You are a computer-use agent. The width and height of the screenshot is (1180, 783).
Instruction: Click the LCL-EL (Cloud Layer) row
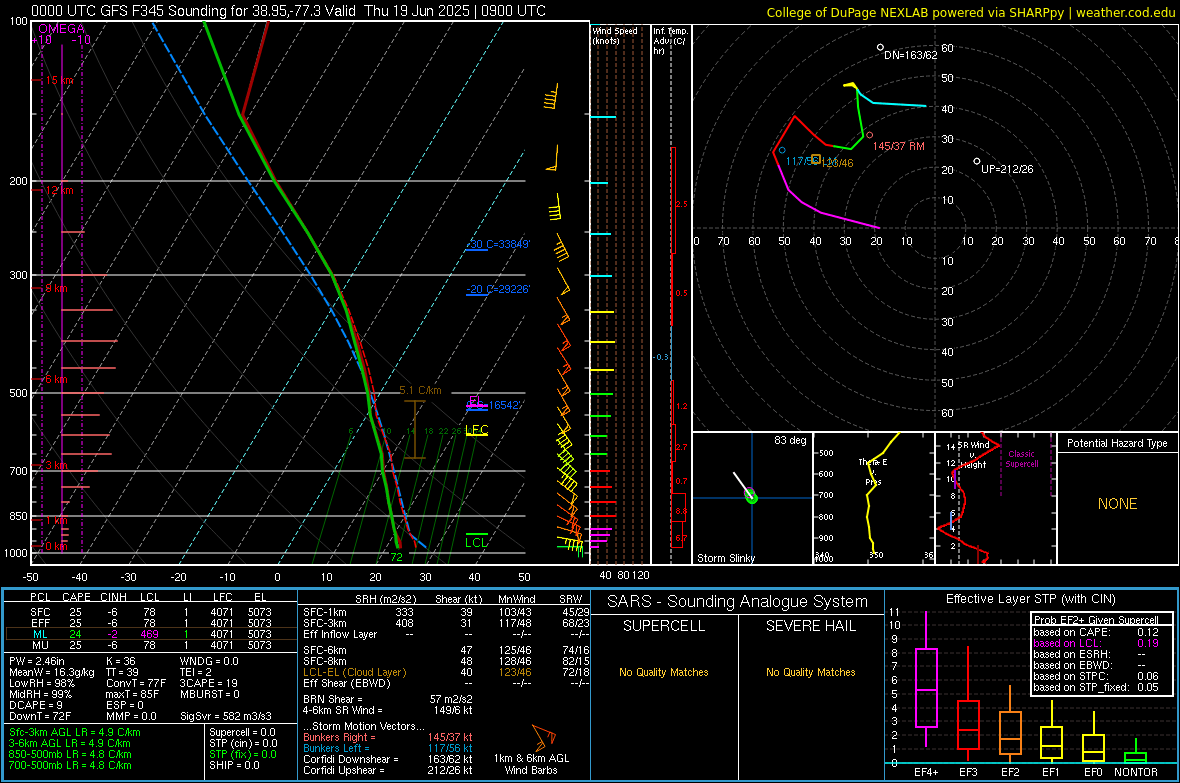(446, 672)
